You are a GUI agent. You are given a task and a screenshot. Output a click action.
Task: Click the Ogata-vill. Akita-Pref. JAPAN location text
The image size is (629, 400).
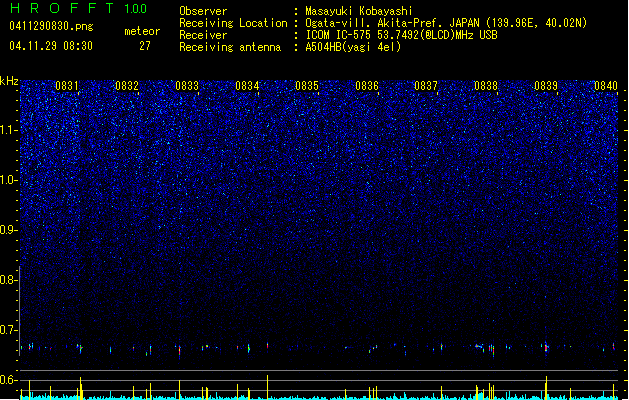click(x=446, y=23)
